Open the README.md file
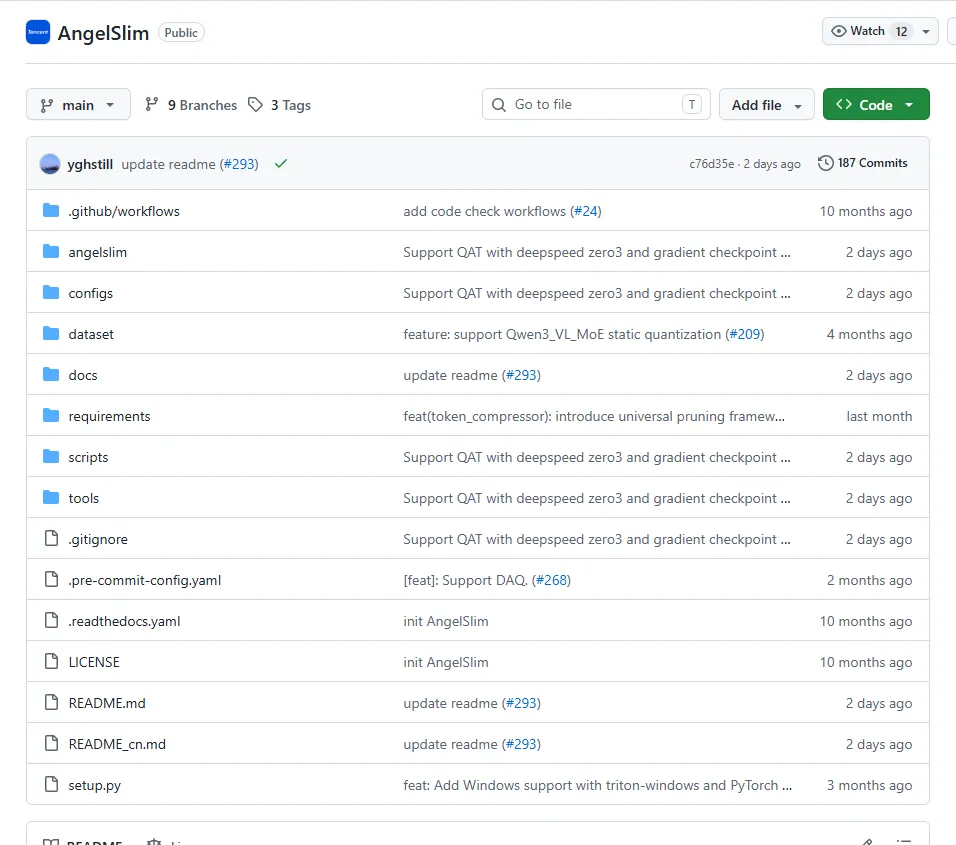This screenshot has height=845, width=956. click(107, 703)
